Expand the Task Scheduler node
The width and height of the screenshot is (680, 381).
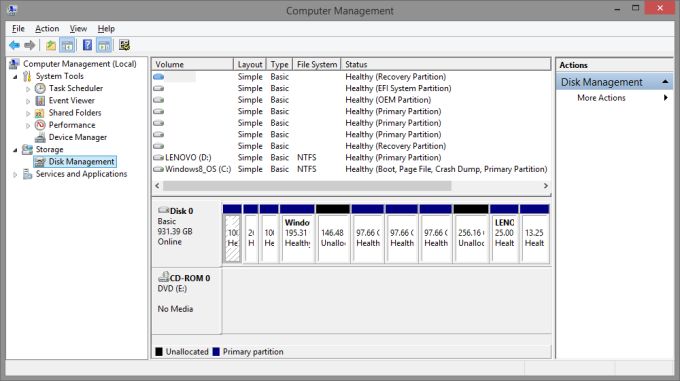[x=28, y=89]
